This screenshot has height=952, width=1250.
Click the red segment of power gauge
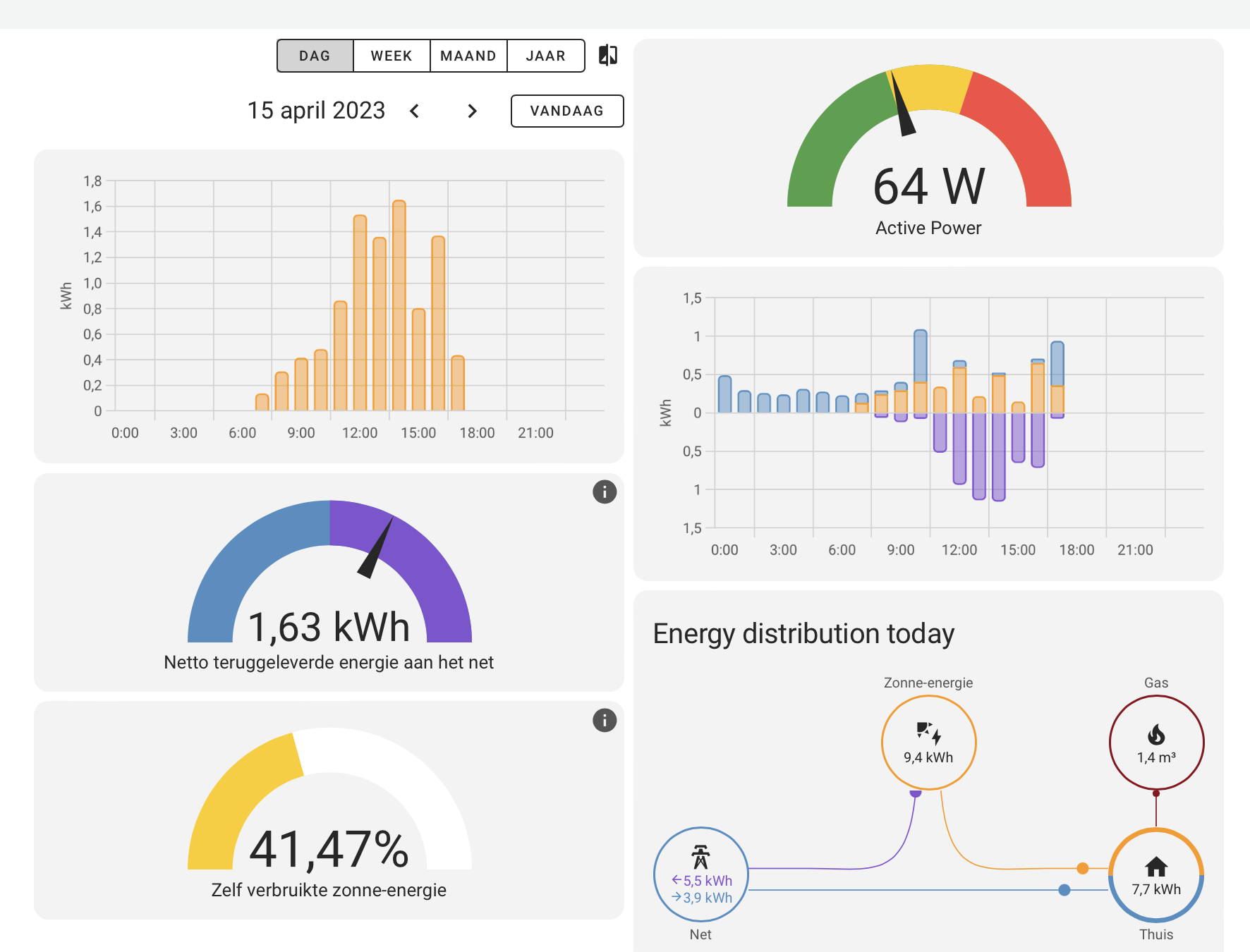tap(1026, 134)
